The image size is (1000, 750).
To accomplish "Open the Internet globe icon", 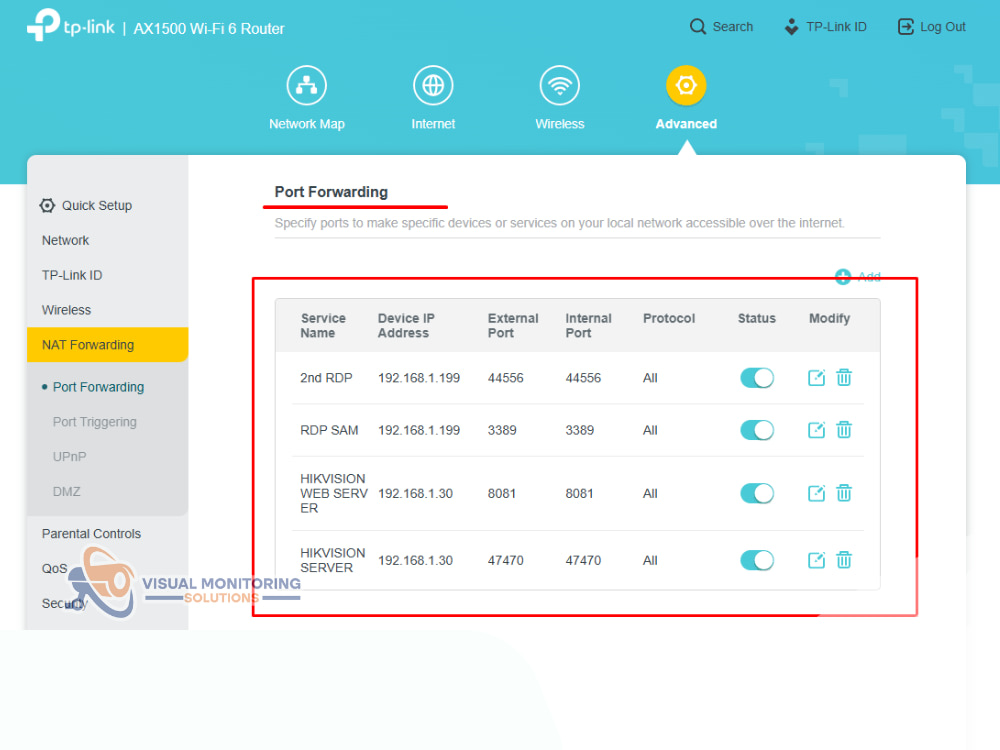I will (x=433, y=85).
